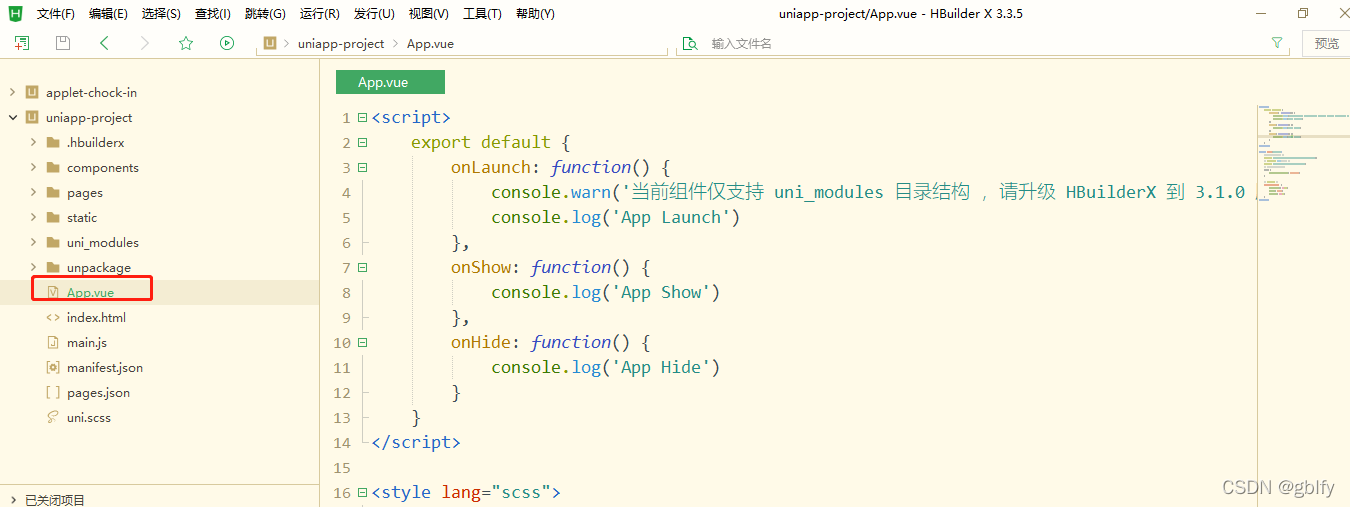The width and height of the screenshot is (1350, 507).
Task: Expand the static folder
Action: (33, 217)
